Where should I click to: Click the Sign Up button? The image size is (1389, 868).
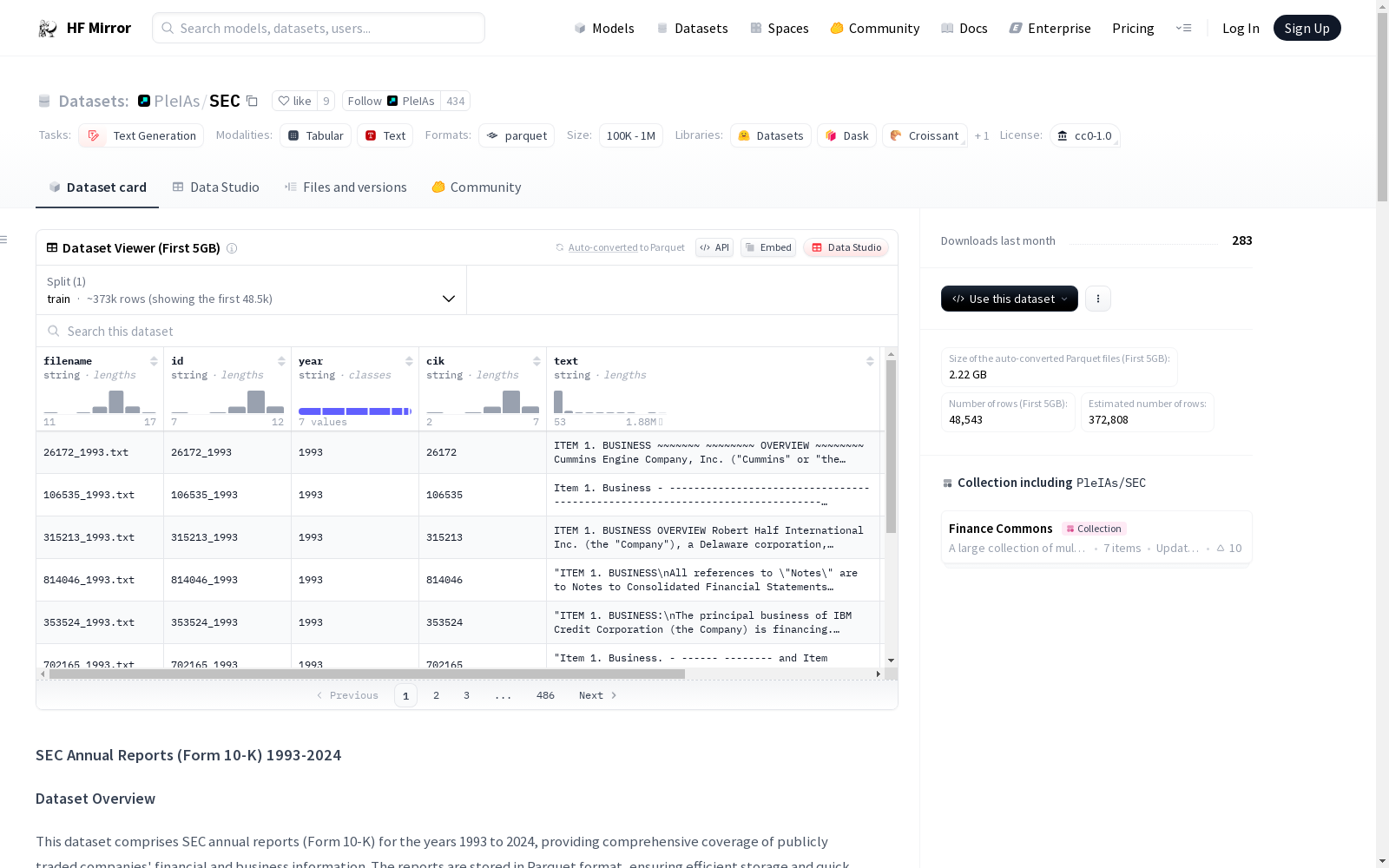click(x=1307, y=28)
